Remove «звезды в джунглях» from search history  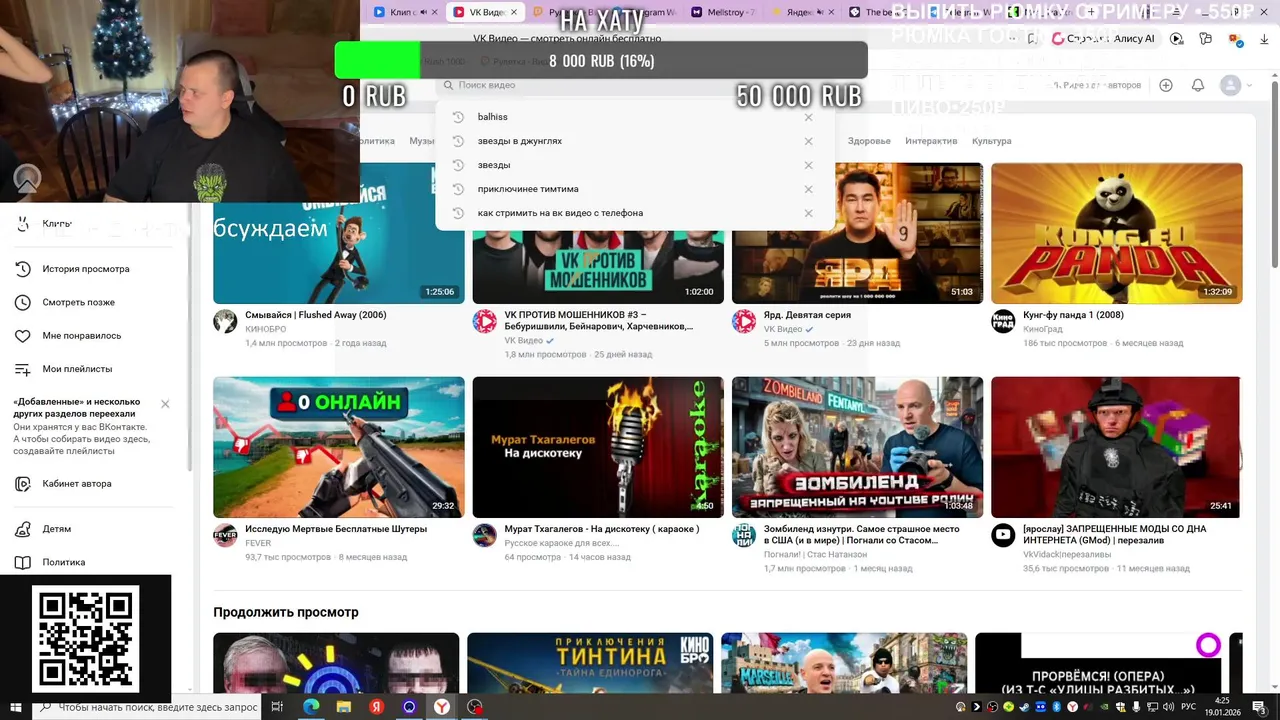(x=808, y=141)
